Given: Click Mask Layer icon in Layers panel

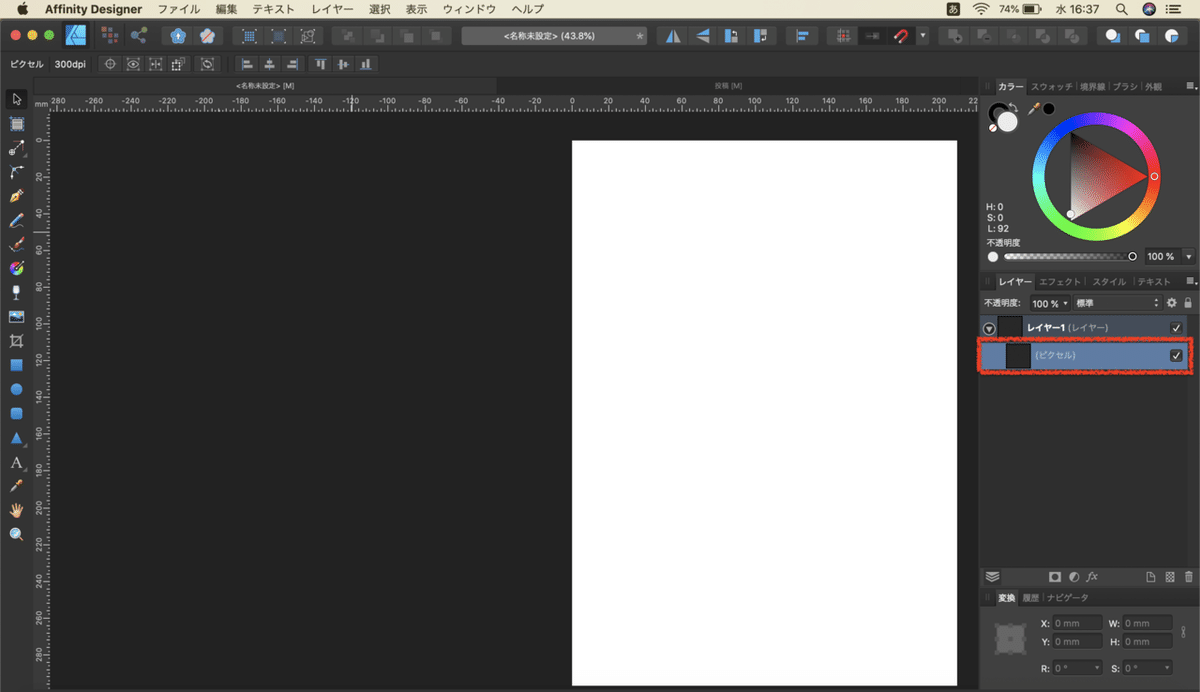Looking at the screenshot, I should (1054, 577).
